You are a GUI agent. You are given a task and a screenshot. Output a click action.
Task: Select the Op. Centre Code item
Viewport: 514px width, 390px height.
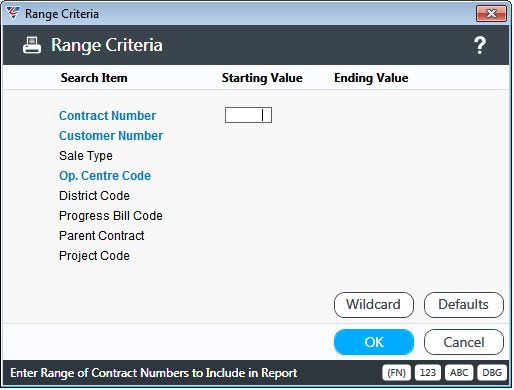(x=105, y=176)
